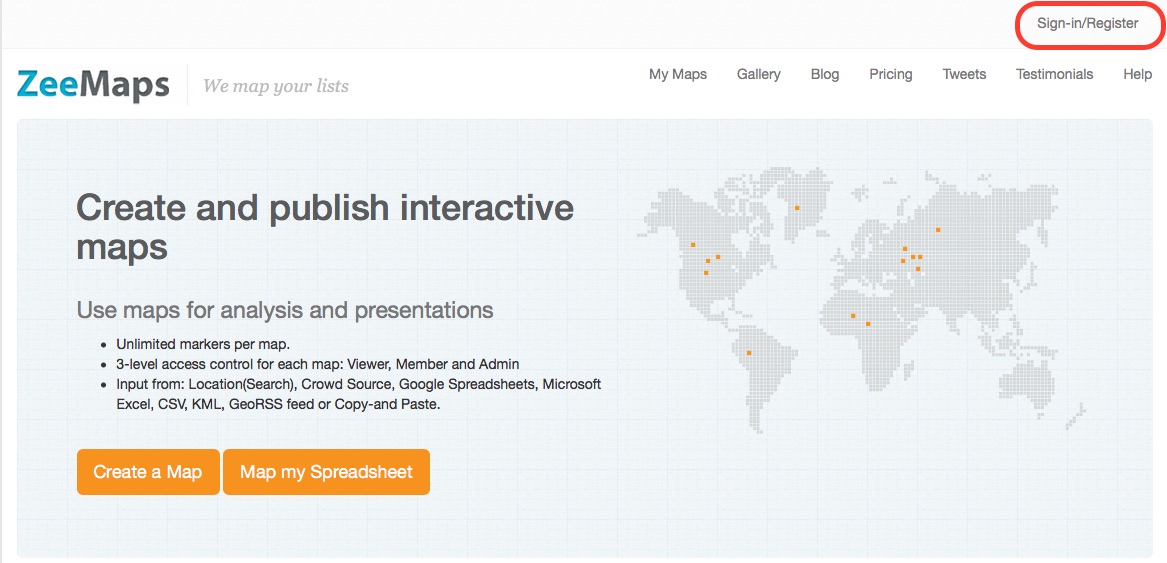Screen dimensions: 1167x563
Task: Click the ZeeMaps logo
Action: coord(93,85)
